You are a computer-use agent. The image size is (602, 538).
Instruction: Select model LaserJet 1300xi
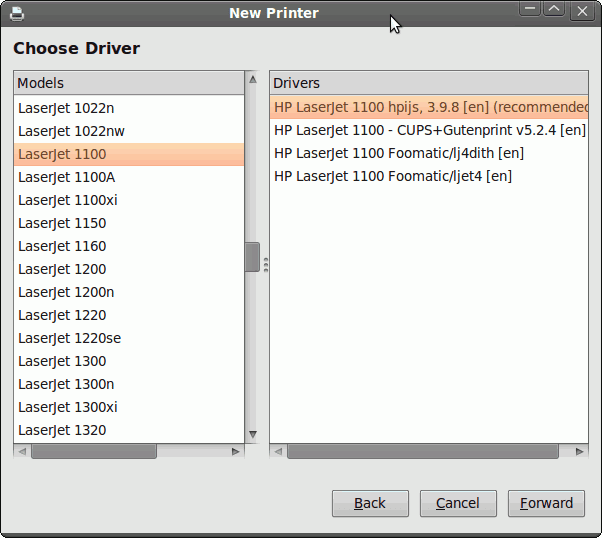(129, 407)
